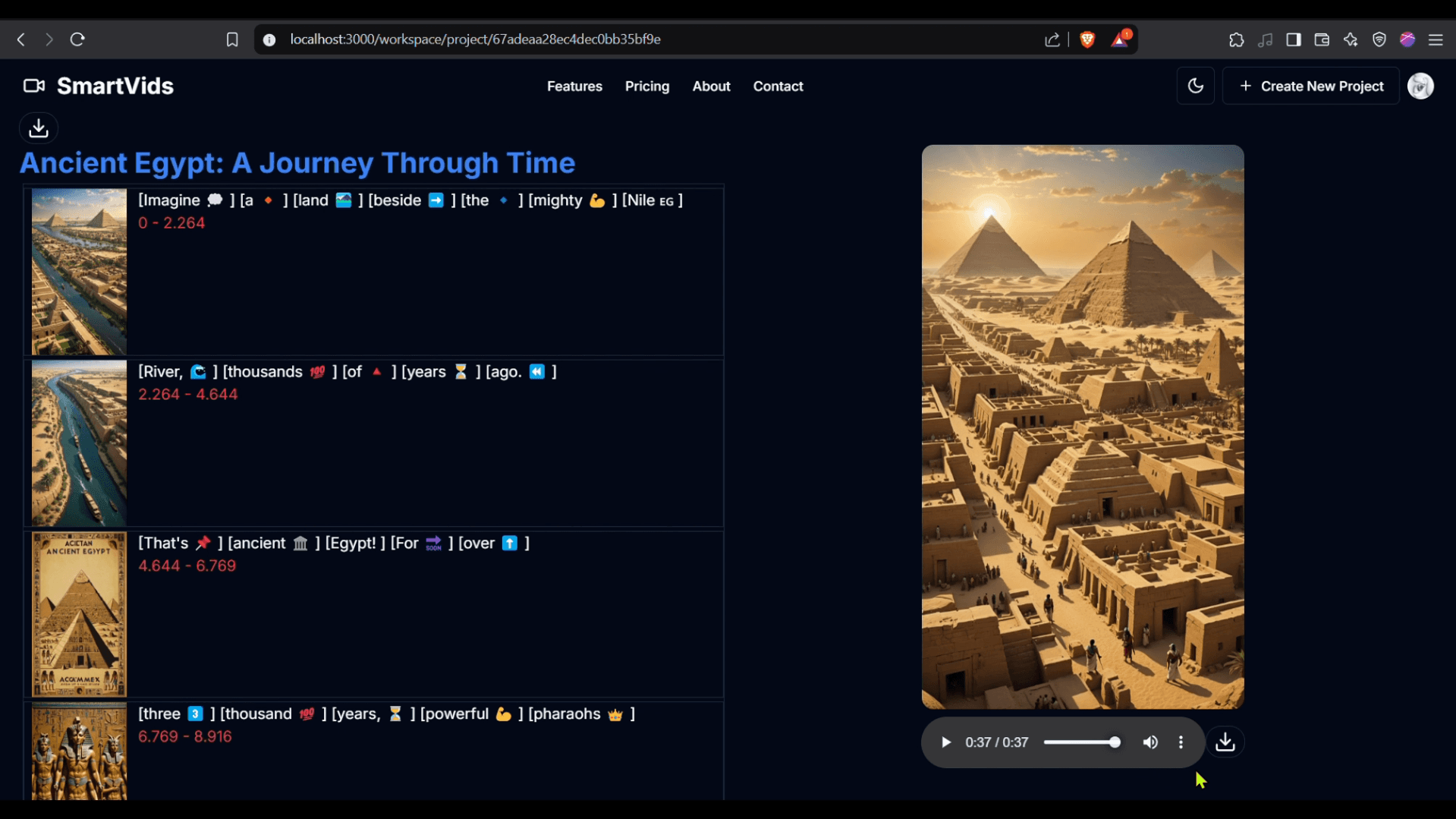1456x819 pixels.
Task: Click timestamp 2.264 - 4.644
Action: [x=188, y=395]
